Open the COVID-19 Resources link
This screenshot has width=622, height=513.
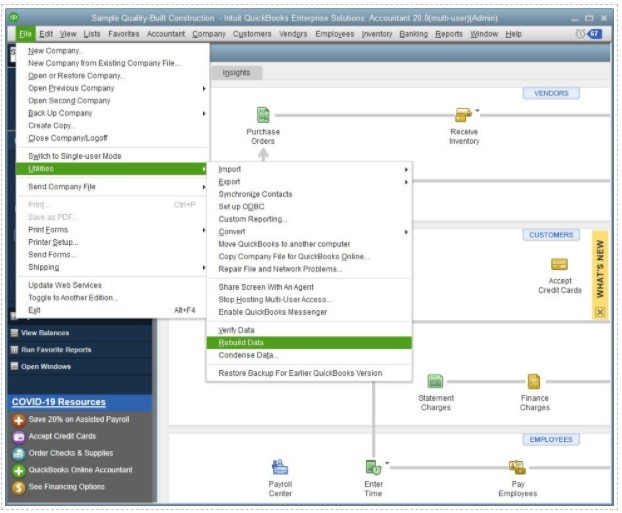click(x=59, y=402)
